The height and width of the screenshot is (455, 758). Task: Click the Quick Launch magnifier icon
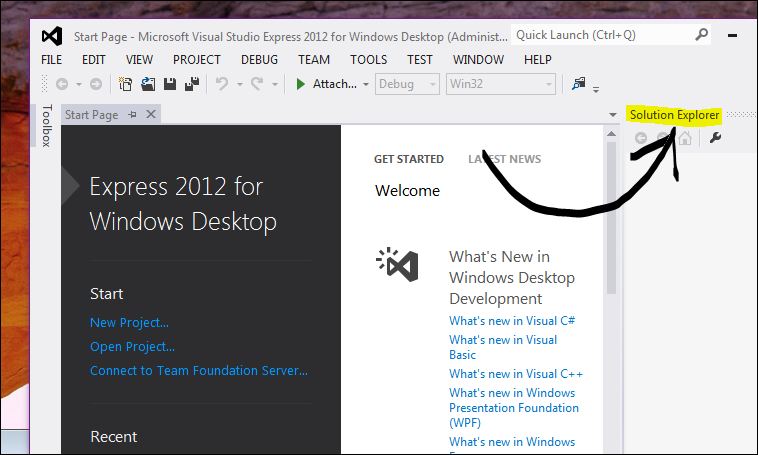click(x=701, y=35)
